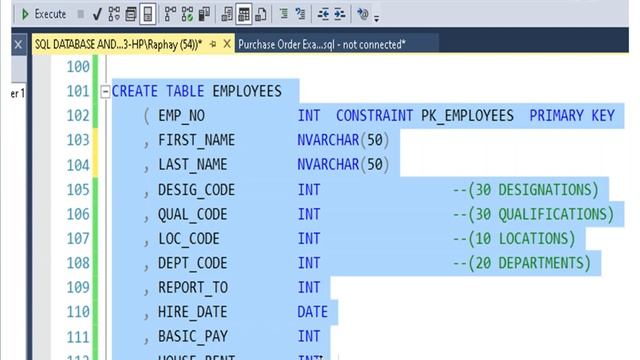Switch output to Results to Grid

[x=244, y=14]
